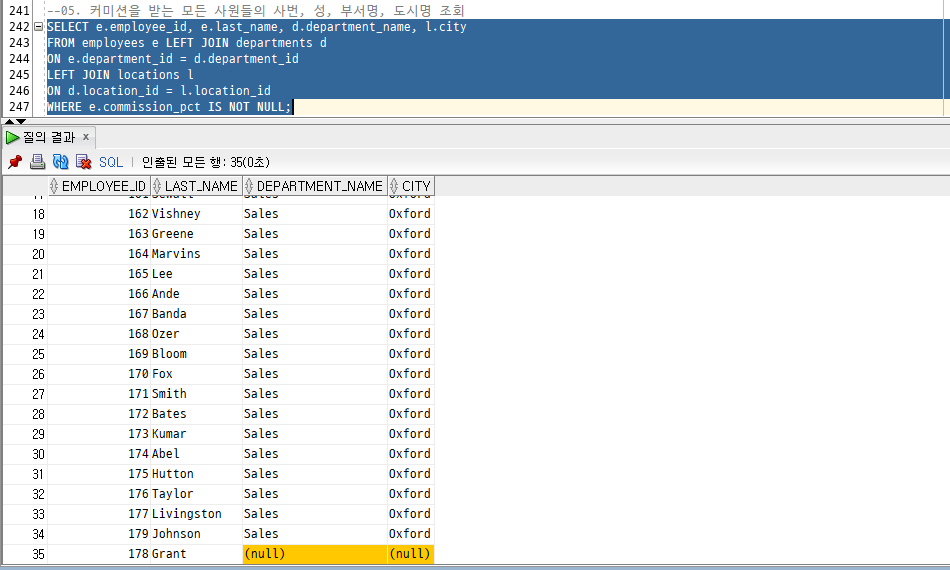Image resolution: width=950 pixels, height=570 pixels.
Task: Select the cell with last name Banda
Action: (x=196, y=314)
